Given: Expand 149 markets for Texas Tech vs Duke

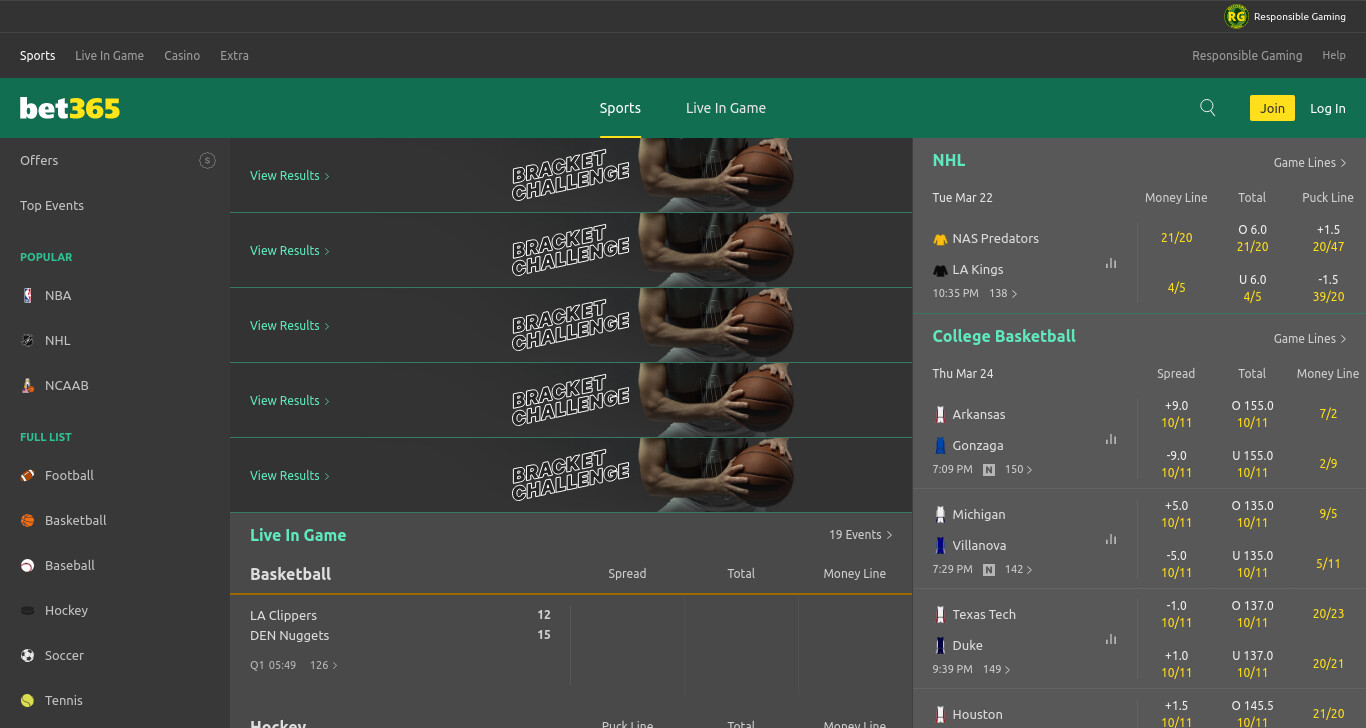Looking at the screenshot, I should pos(997,669).
